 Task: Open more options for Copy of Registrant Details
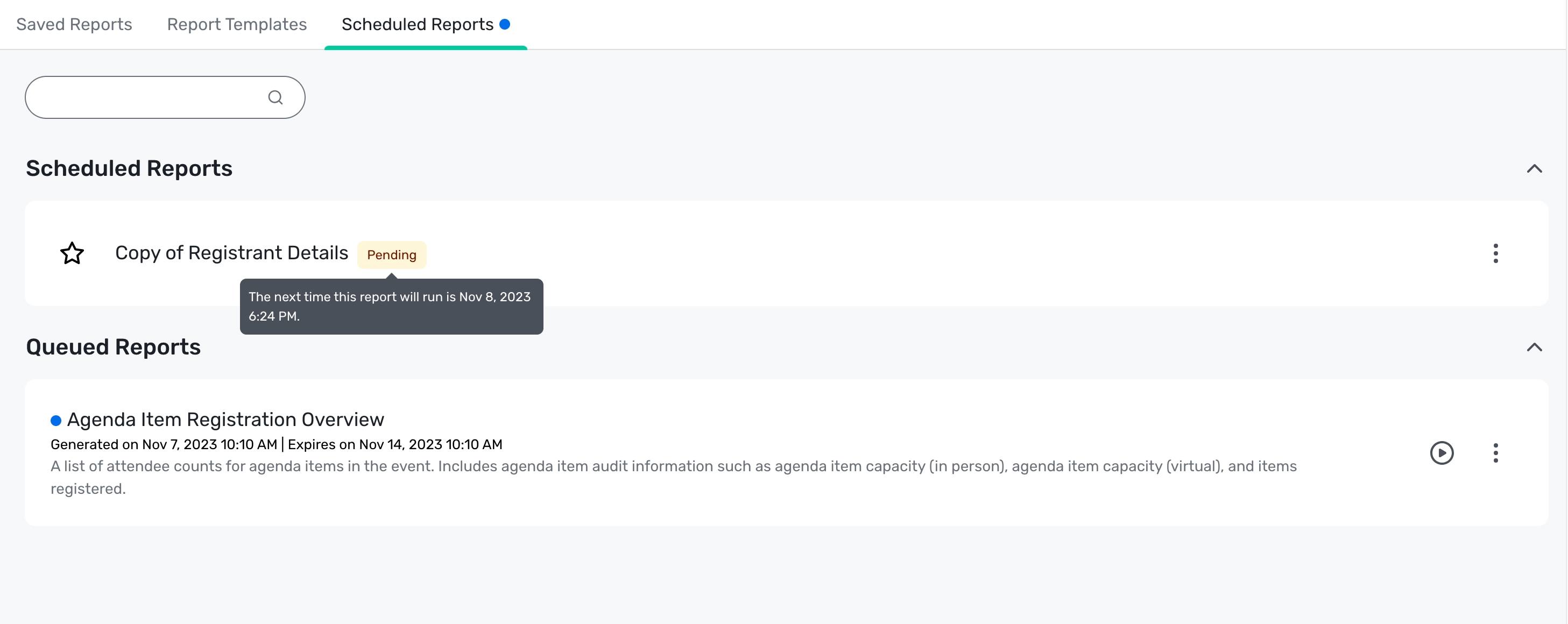[1495, 253]
